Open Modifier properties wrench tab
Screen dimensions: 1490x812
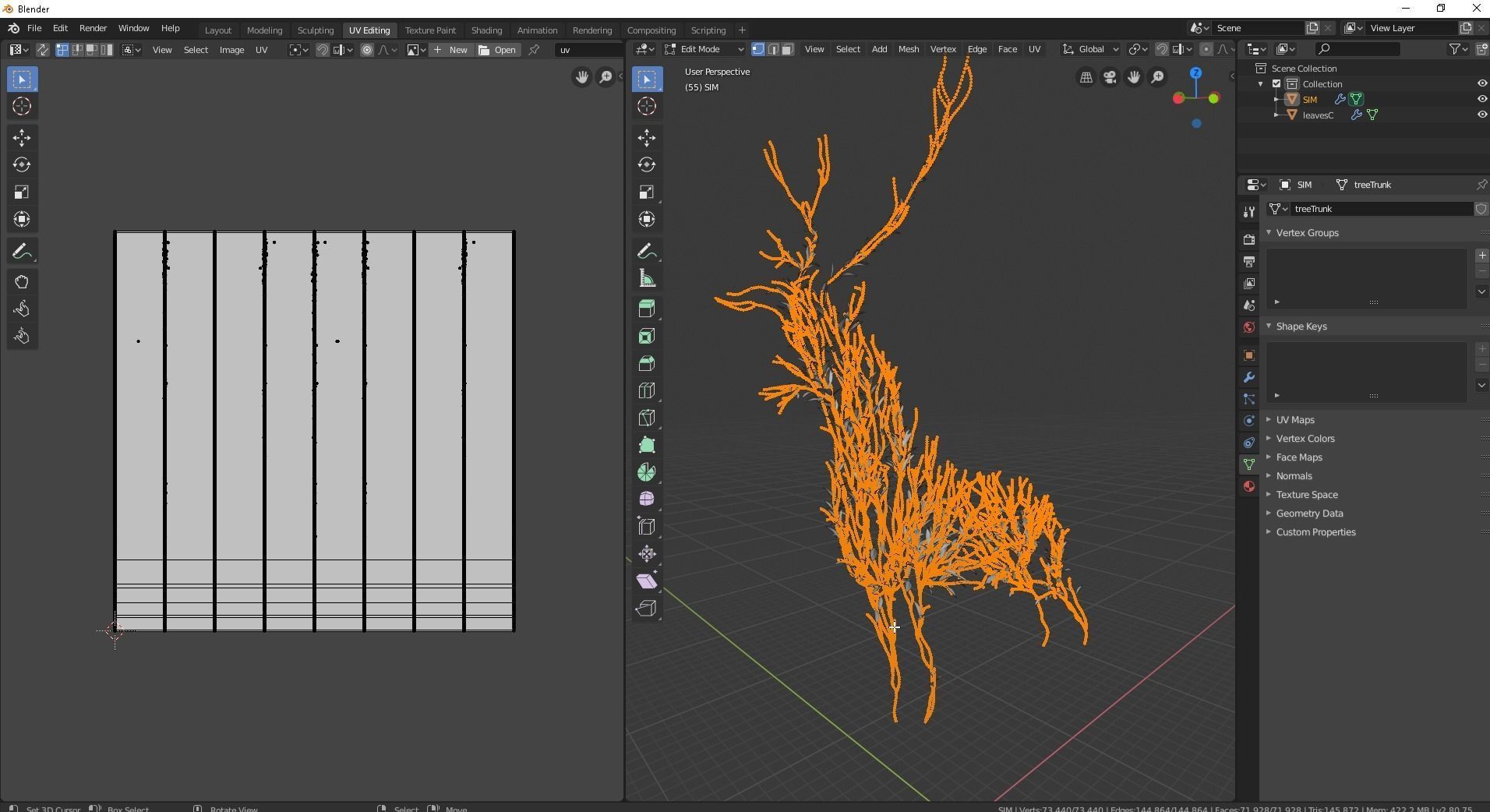[1249, 377]
